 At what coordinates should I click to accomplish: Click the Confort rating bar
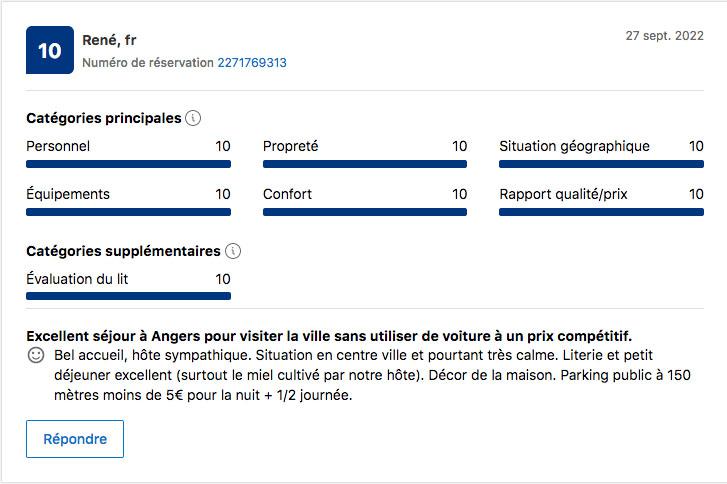(x=365, y=212)
